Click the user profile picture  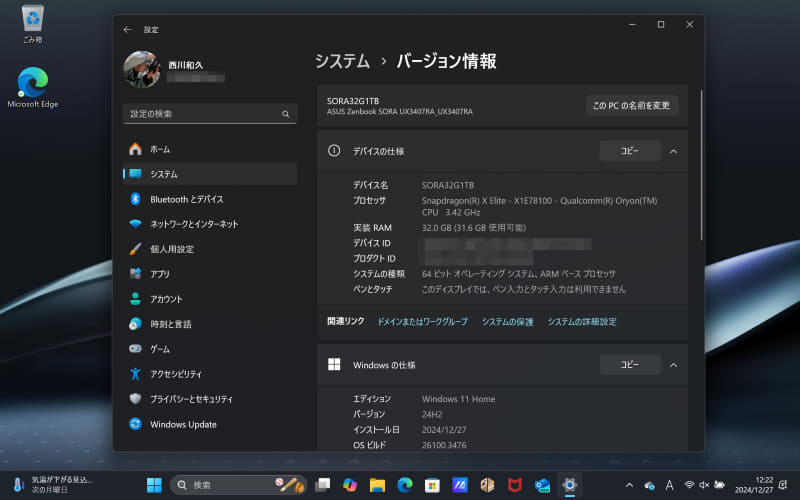pyautogui.click(x=141, y=69)
